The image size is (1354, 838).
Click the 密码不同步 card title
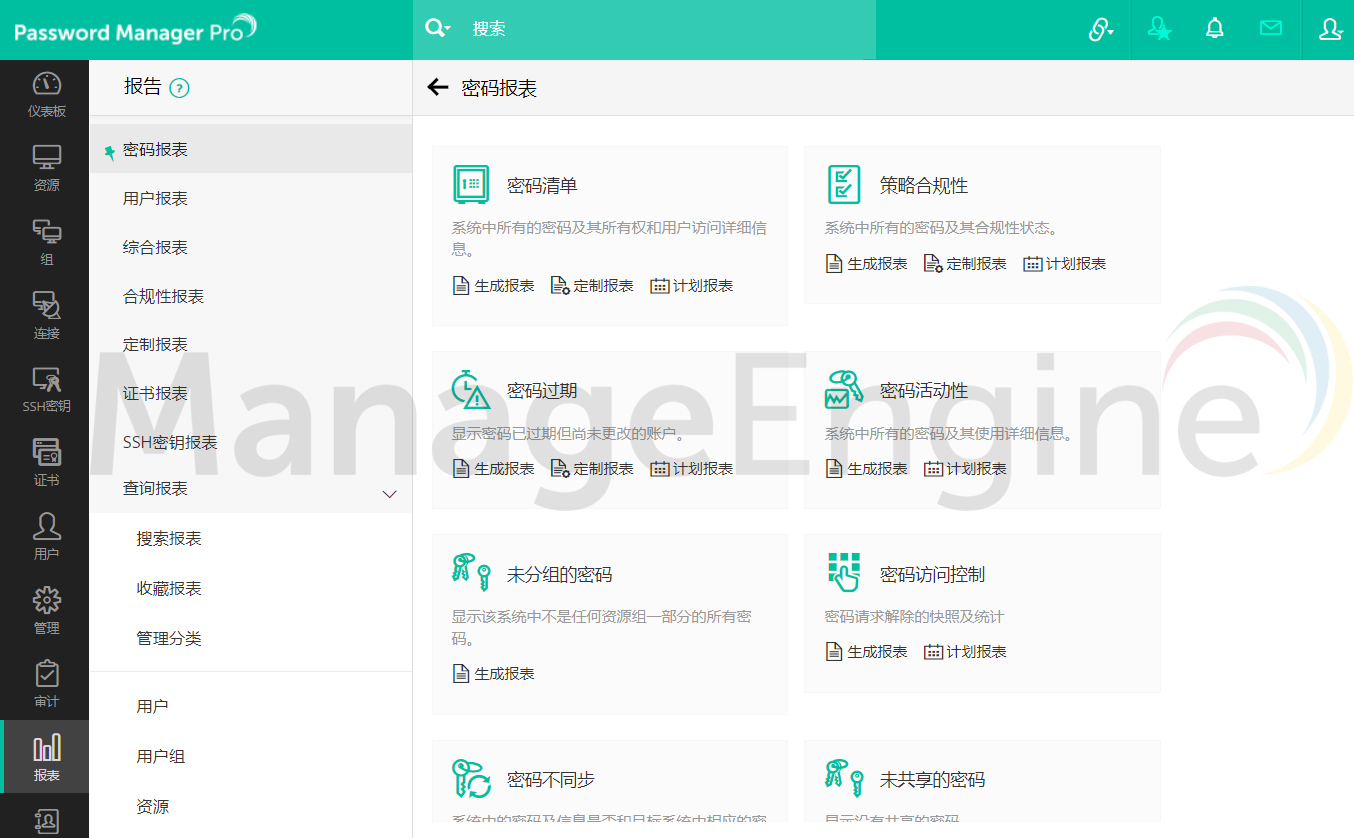551,779
